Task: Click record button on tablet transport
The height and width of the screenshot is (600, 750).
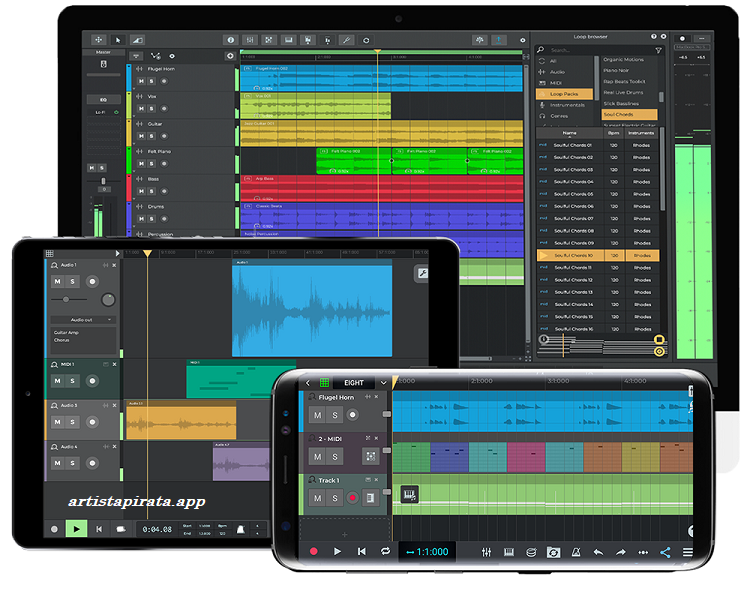Action: (x=55, y=529)
